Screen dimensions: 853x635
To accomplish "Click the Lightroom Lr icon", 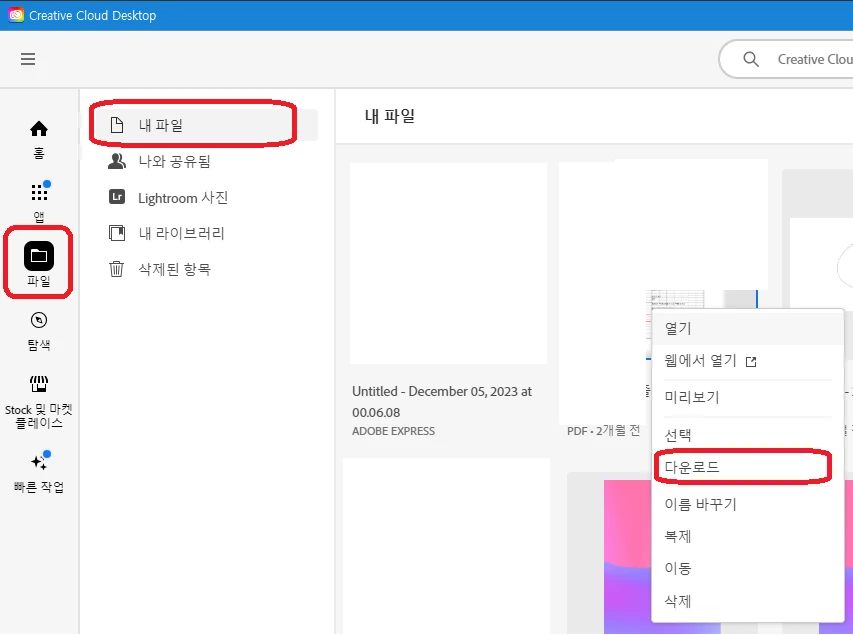I will (x=117, y=196).
